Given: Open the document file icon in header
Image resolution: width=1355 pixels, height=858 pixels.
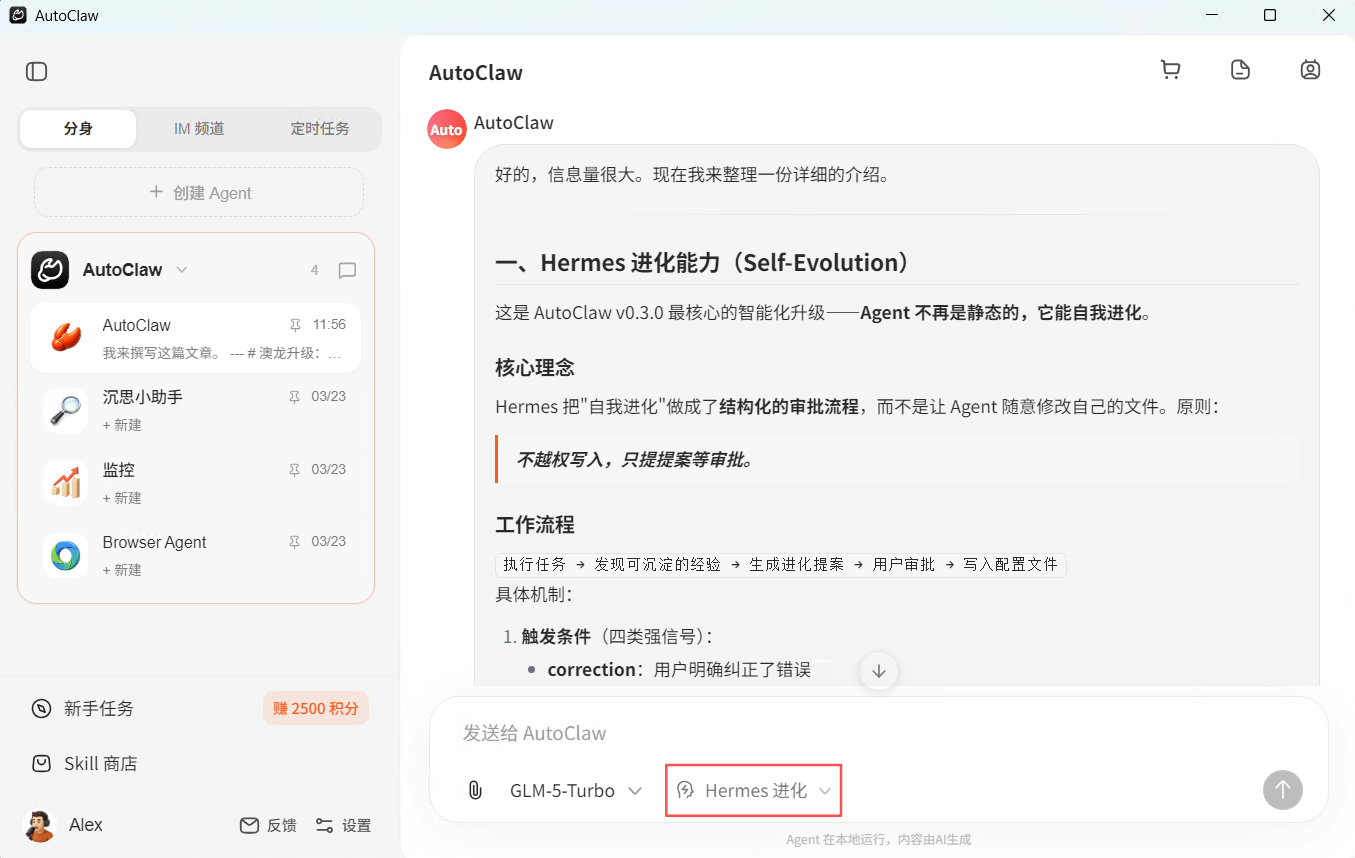Looking at the screenshot, I should tap(1240, 70).
